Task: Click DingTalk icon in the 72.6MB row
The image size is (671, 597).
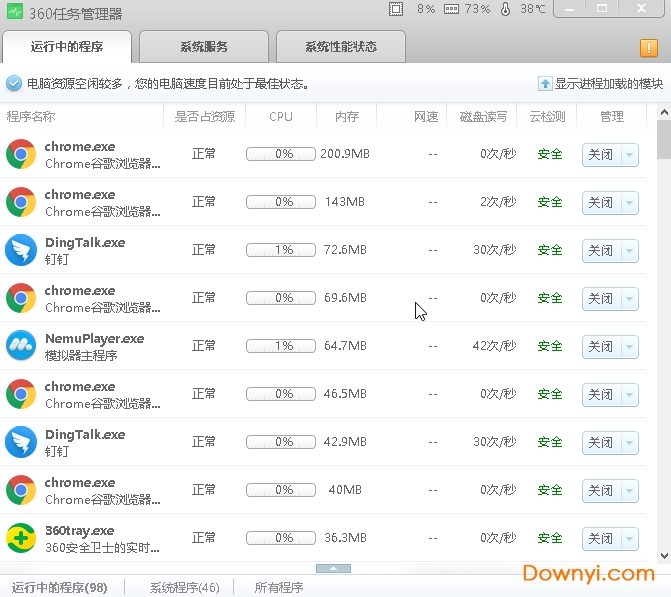Action: 21,250
